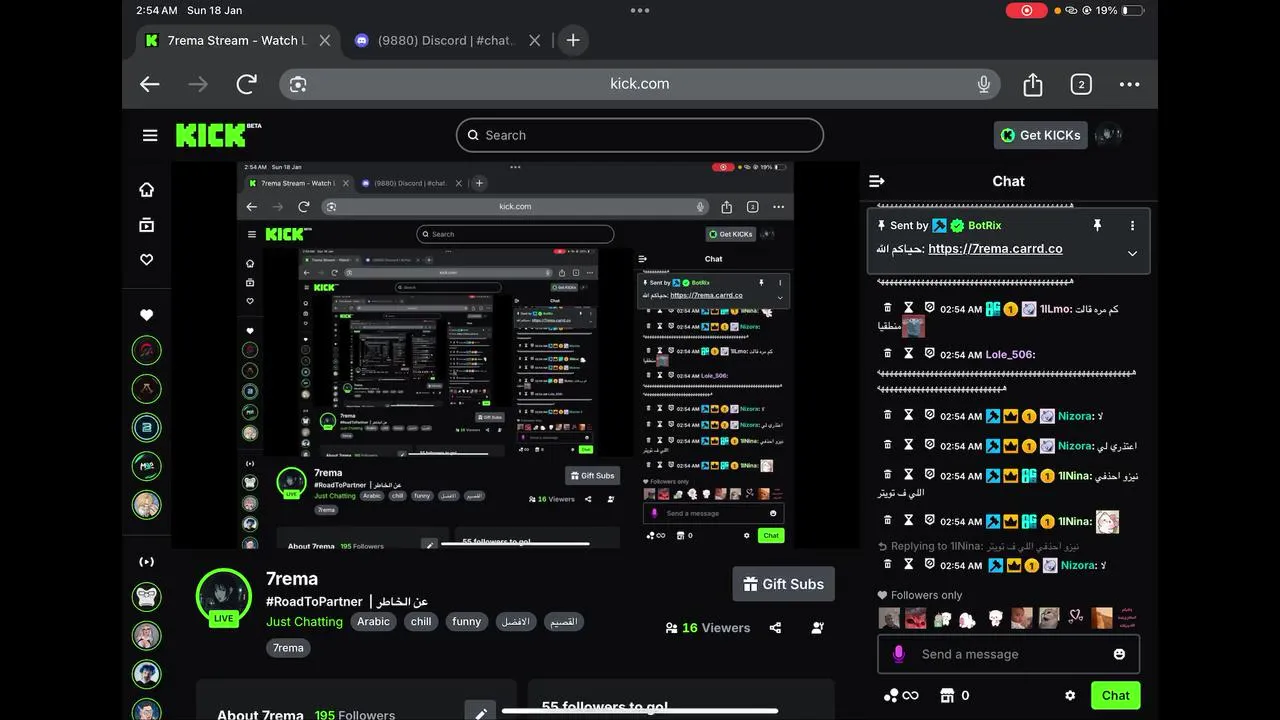The image size is (1280, 720).
Task: Open a new browser tab with plus
Action: (573, 40)
